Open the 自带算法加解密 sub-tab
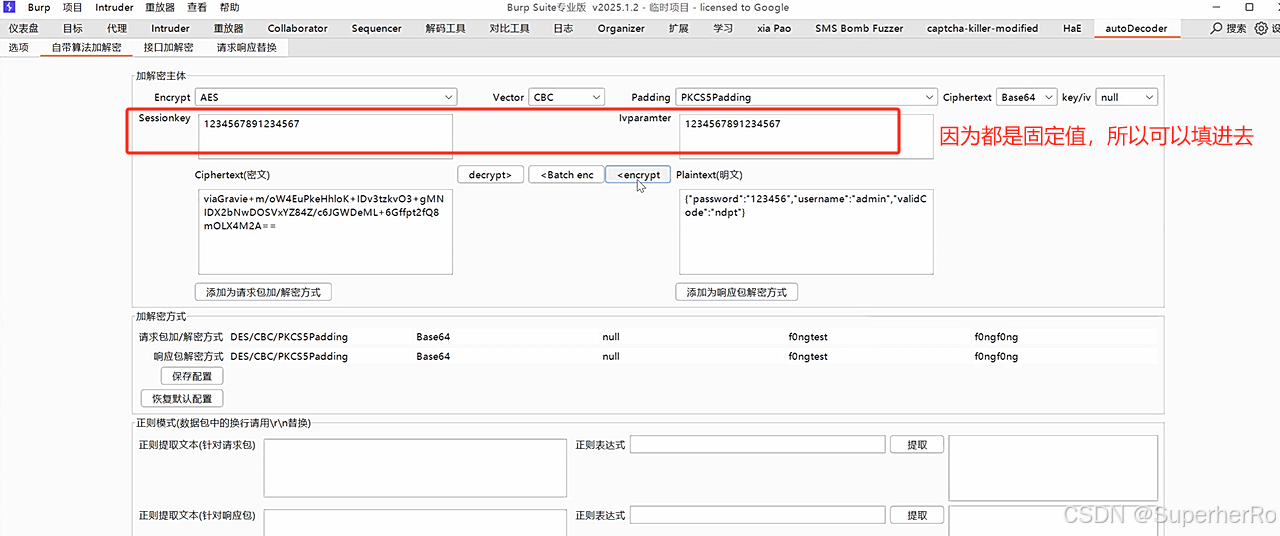The width and height of the screenshot is (1280, 536). point(87,47)
